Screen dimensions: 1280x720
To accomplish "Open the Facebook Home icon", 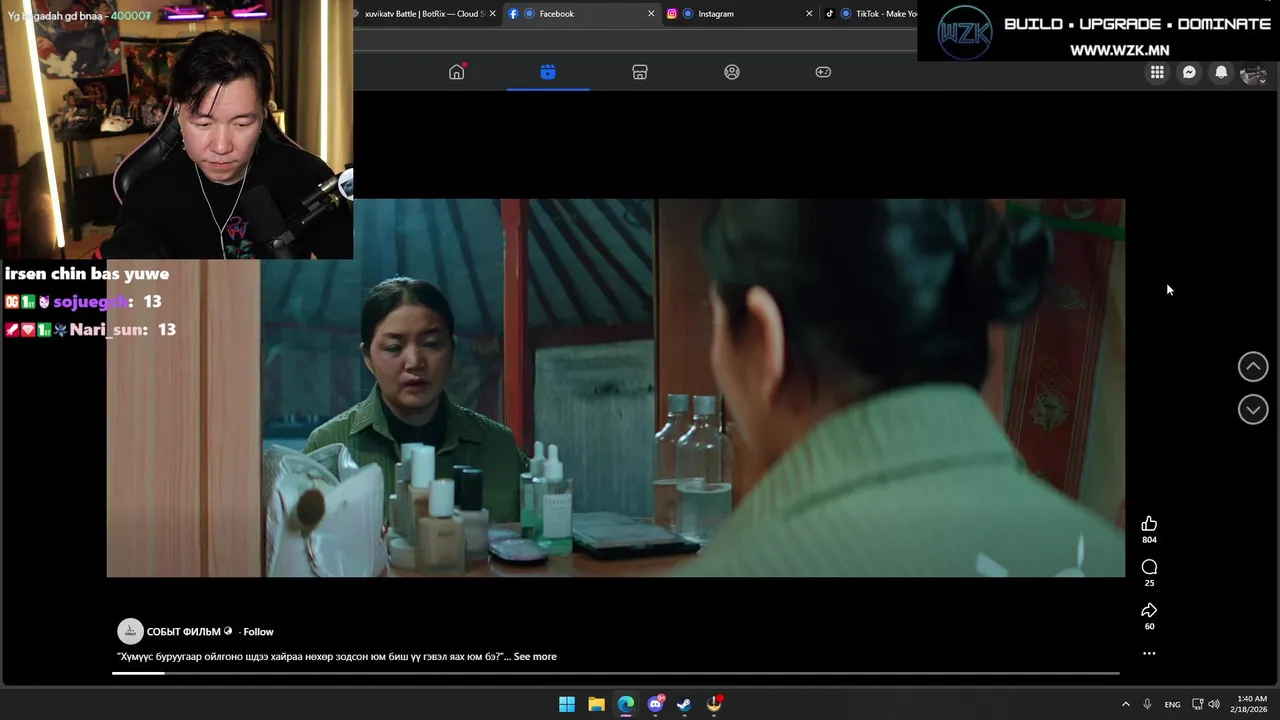I will click(x=457, y=72).
